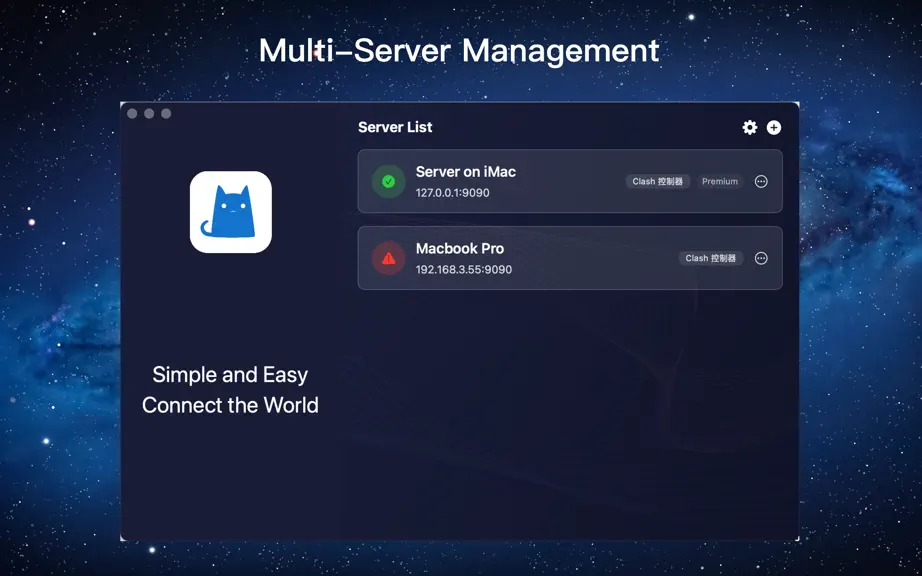922x576 pixels.
Task: Open more options for Server on iMac
Action: [x=761, y=182]
